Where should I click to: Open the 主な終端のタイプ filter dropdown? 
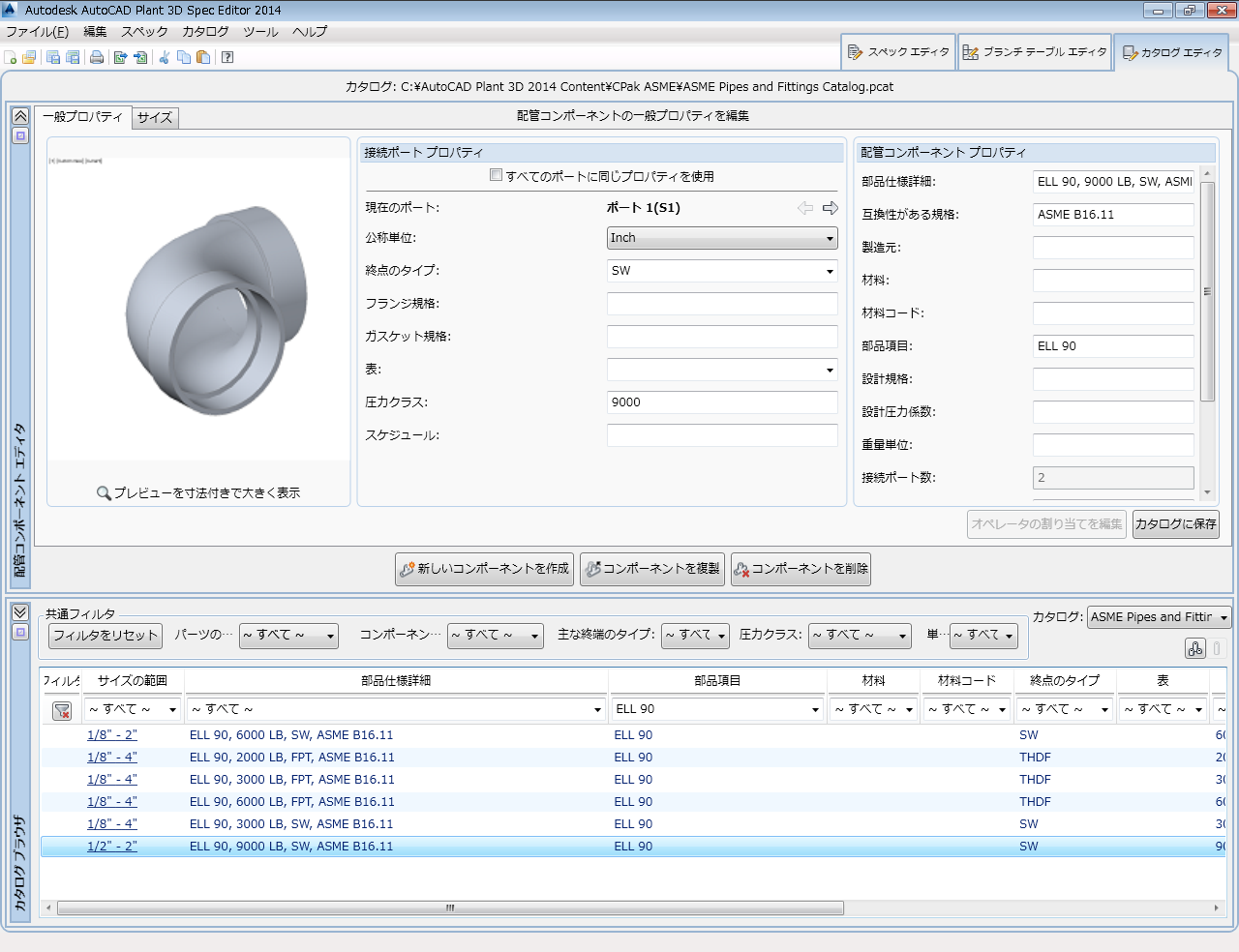tap(695, 636)
